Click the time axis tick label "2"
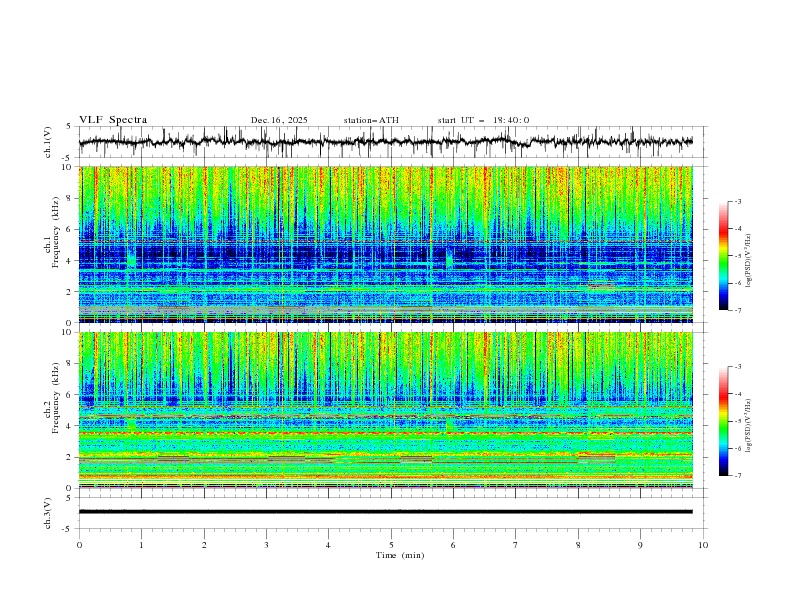Image resolution: width=792 pixels, height=612 pixels. tap(204, 545)
